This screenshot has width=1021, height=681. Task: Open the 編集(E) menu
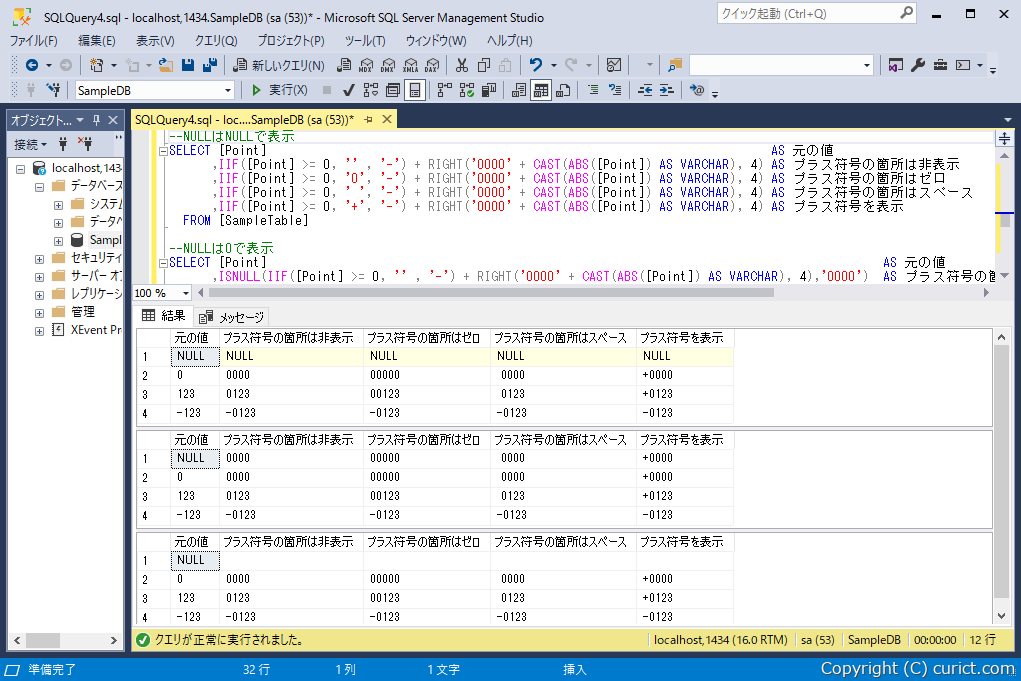coord(96,40)
